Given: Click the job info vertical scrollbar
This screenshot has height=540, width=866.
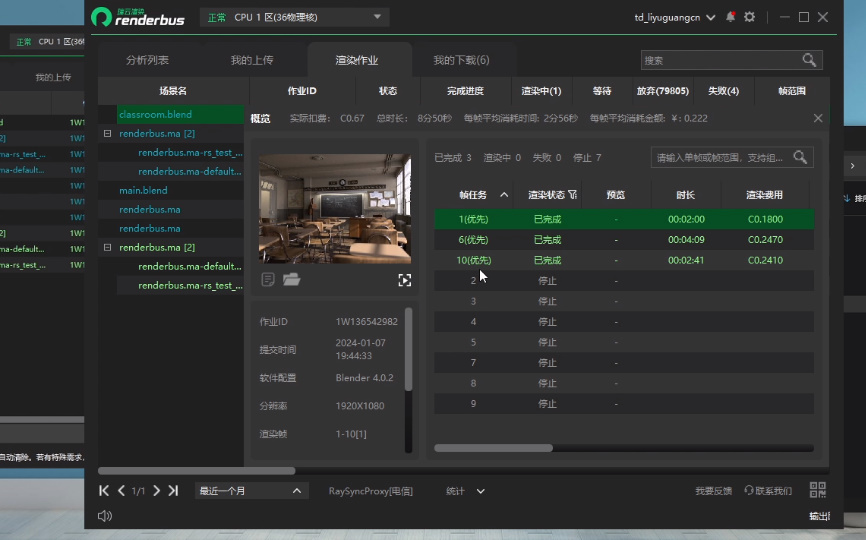Looking at the screenshot, I should pyautogui.click(x=409, y=349).
